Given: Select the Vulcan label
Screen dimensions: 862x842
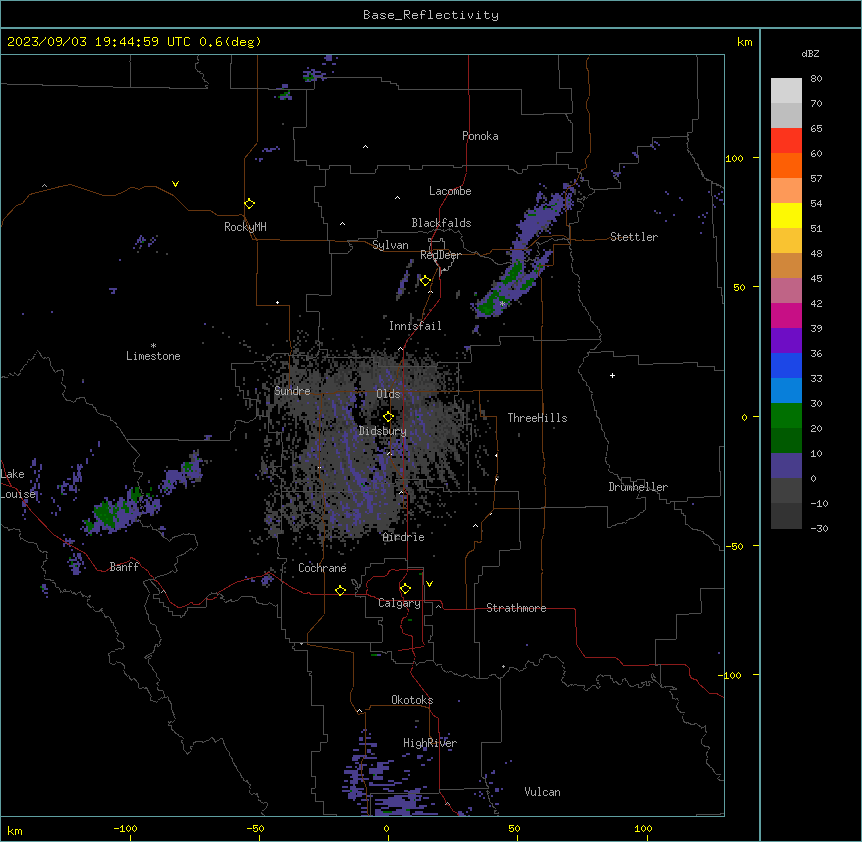Looking at the screenshot, I should [542, 792].
